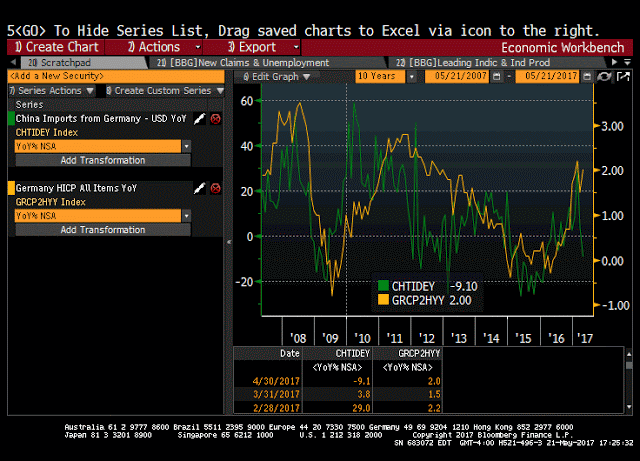This screenshot has height=461, width=640.
Task: Open the Edit Graph menu
Action: click(277, 76)
